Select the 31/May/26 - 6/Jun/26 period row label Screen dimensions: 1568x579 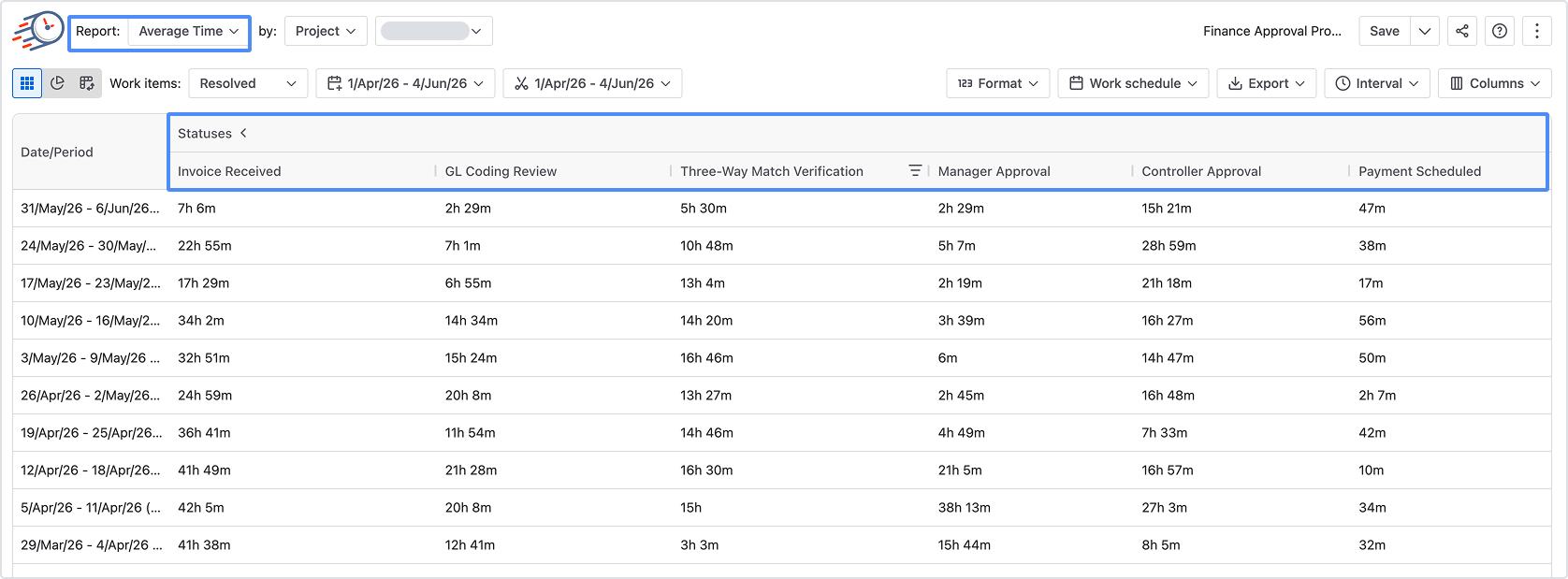click(x=91, y=209)
